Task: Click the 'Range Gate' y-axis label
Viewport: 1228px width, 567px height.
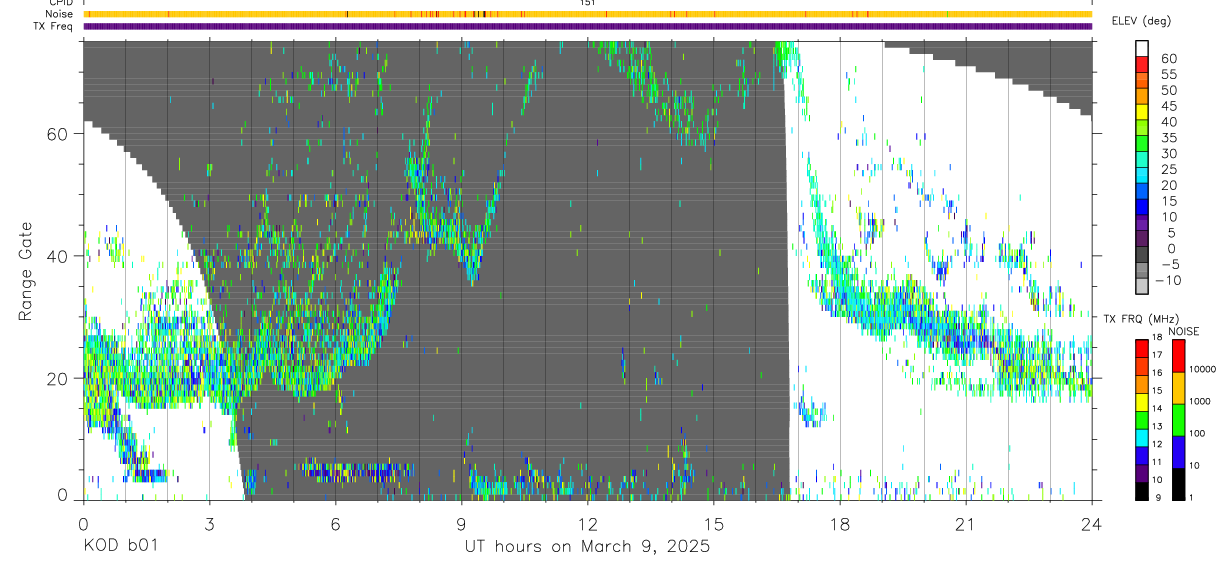Action: coord(27,271)
